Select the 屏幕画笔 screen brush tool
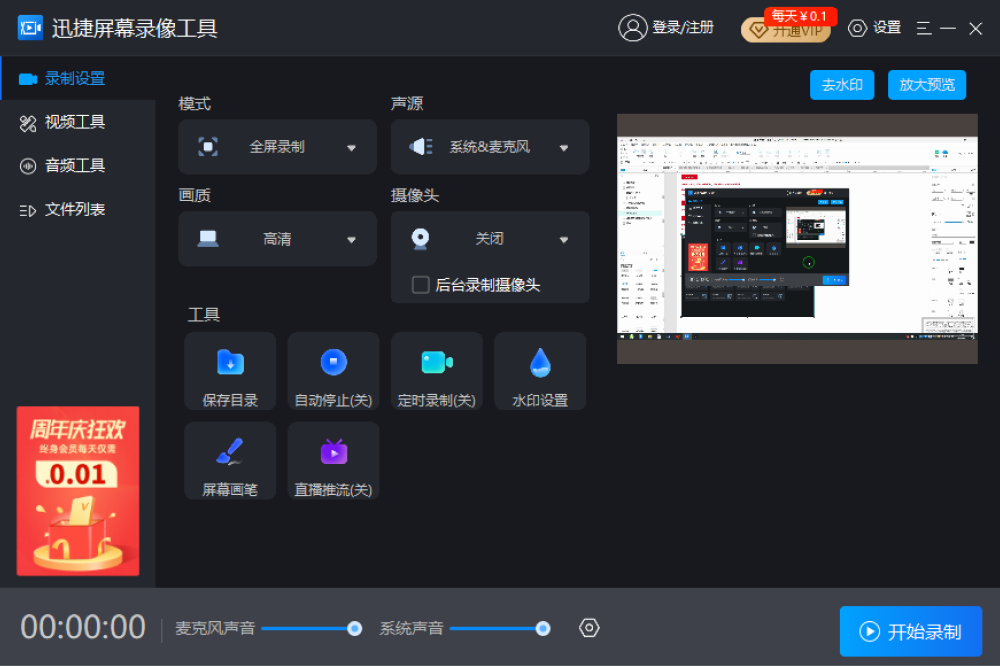Image resolution: width=1000 pixels, height=666 pixels. coord(230,461)
